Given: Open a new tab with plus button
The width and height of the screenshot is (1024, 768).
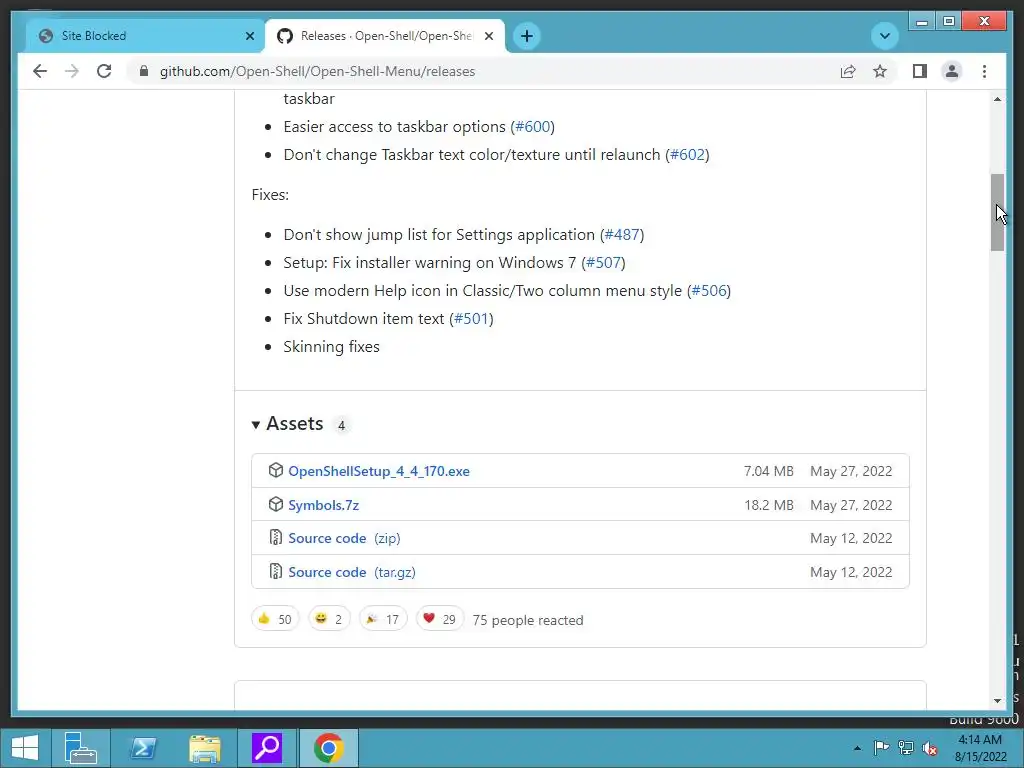Looking at the screenshot, I should (x=527, y=36).
